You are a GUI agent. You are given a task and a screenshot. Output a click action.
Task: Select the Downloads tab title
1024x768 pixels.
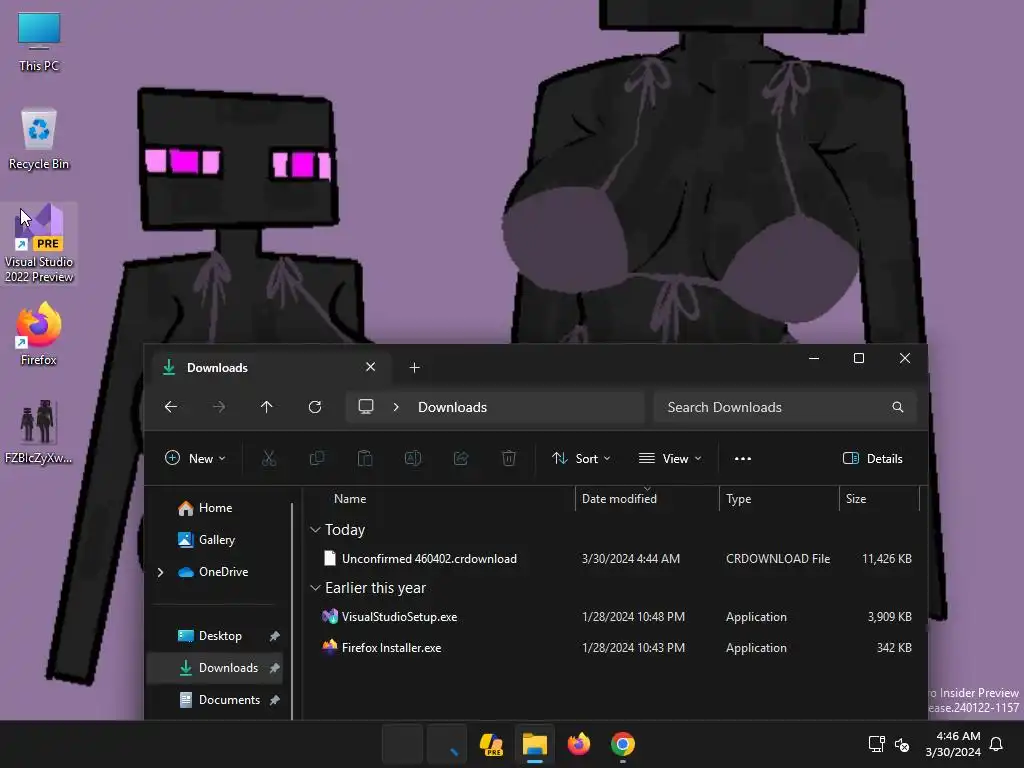pyautogui.click(x=217, y=368)
